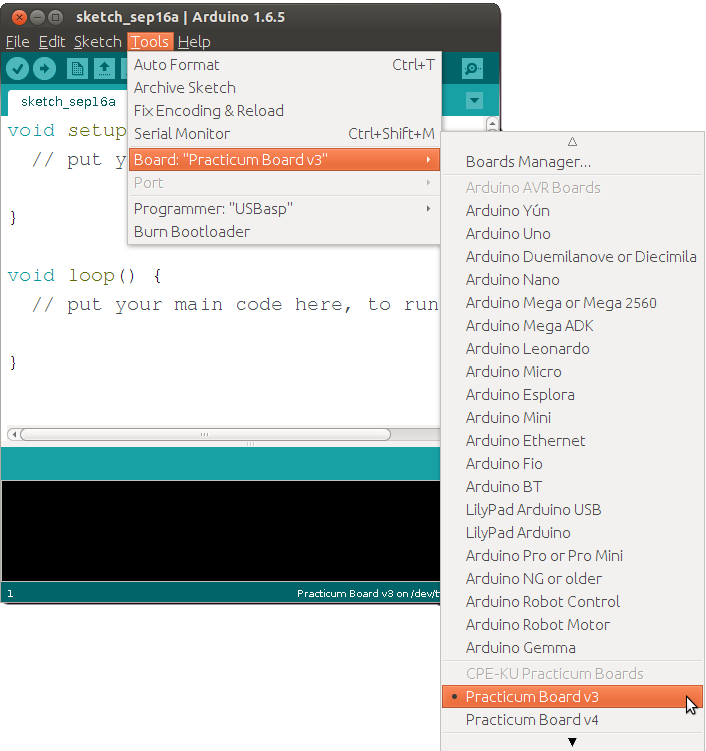Switch to the sketch_sep16a tab
The height and width of the screenshot is (751, 706).
coord(68,102)
